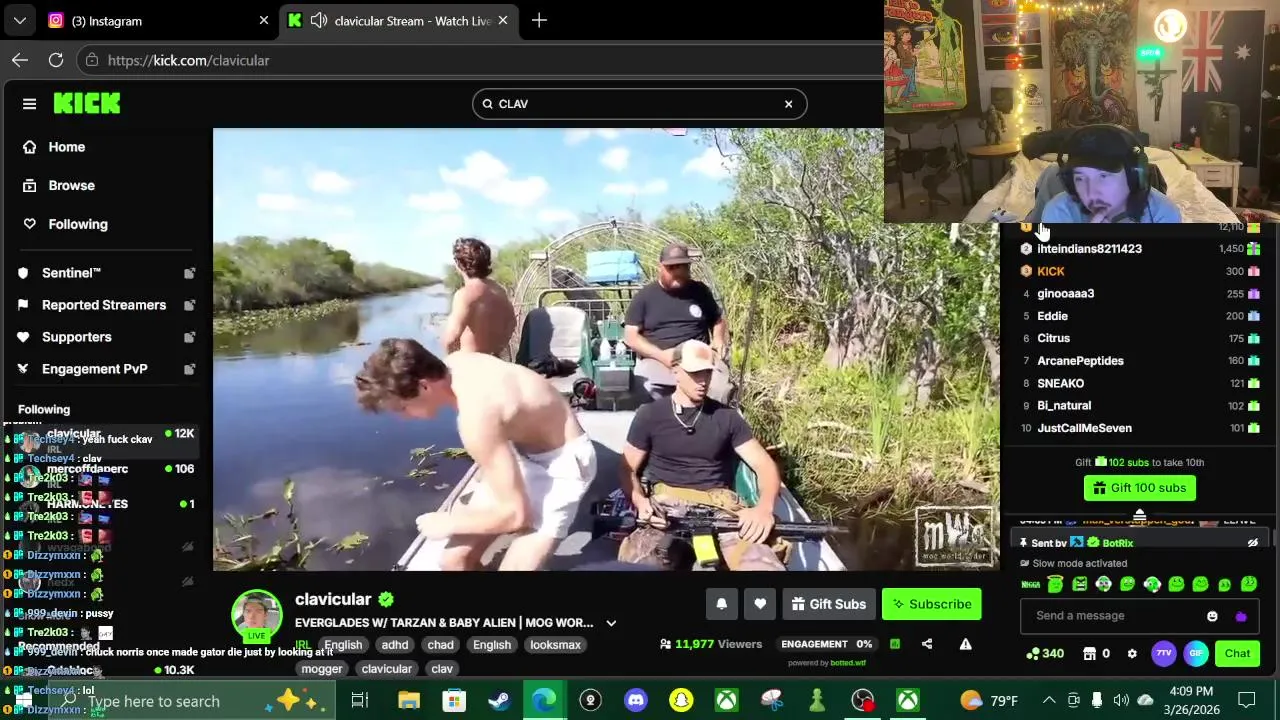The width and height of the screenshot is (1280, 720).
Task: Expand the stream title dropdown chevron
Action: click(611, 623)
